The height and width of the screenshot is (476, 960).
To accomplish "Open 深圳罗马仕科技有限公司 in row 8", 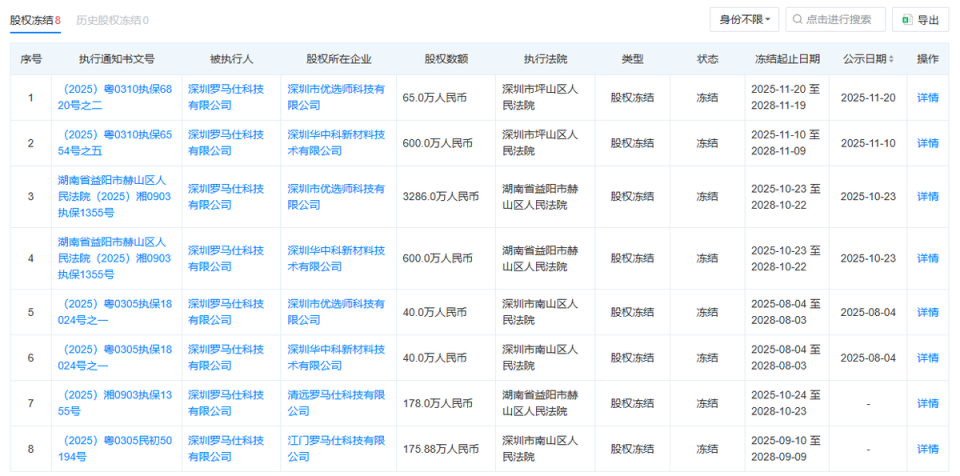I will 226,449.
